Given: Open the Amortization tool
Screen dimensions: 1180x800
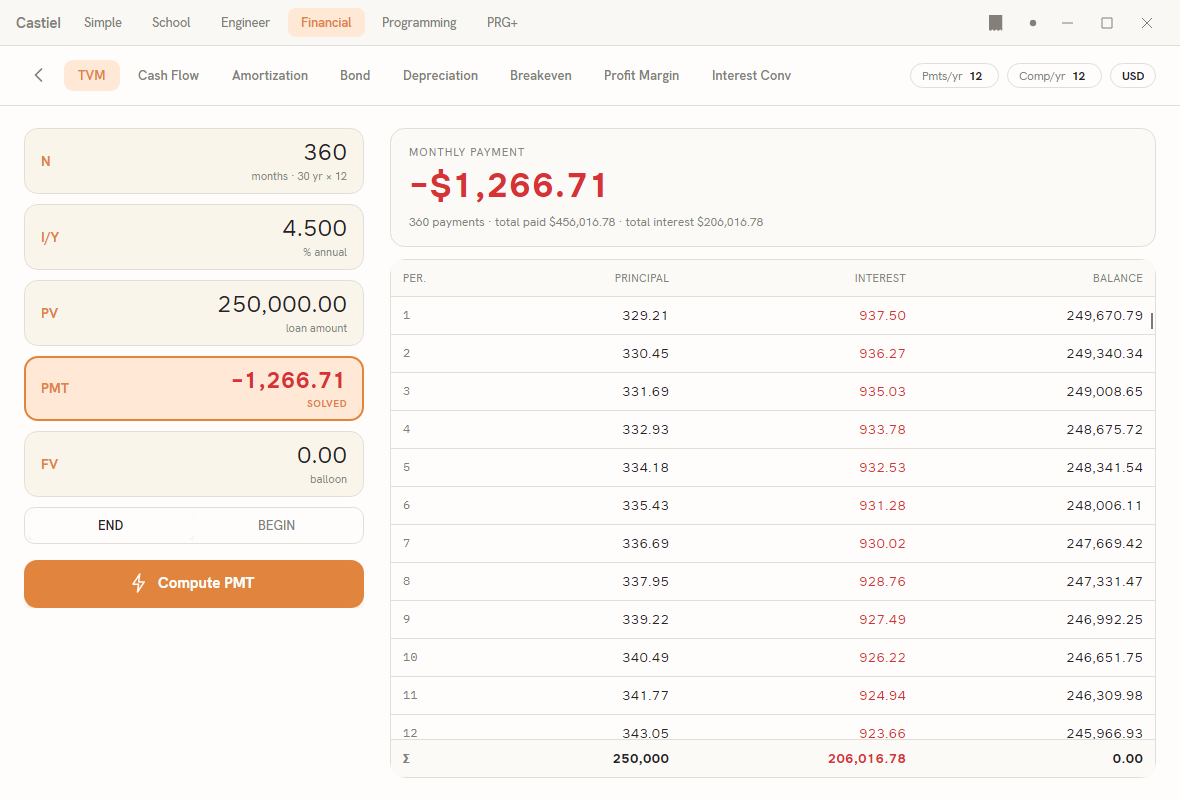Looking at the screenshot, I should pyautogui.click(x=269, y=75).
